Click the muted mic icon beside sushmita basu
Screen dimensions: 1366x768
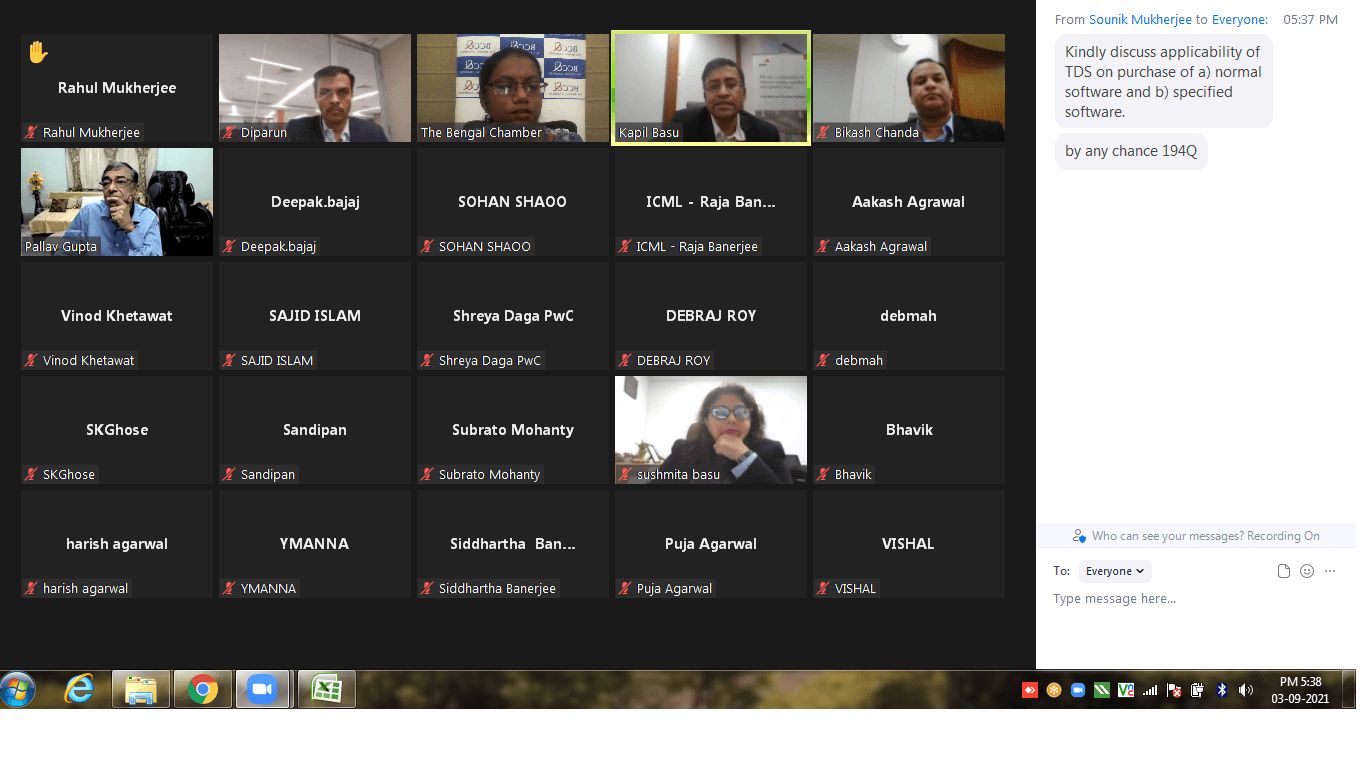click(x=626, y=474)
